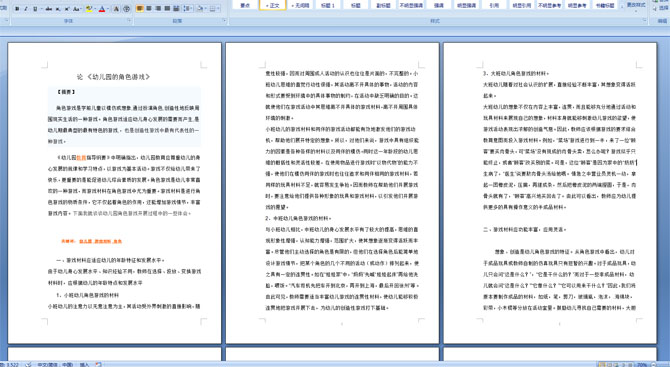The height and width of the screenshot is (367, 670).
Task: Apply text highlight color
Action: pos(89,9)
